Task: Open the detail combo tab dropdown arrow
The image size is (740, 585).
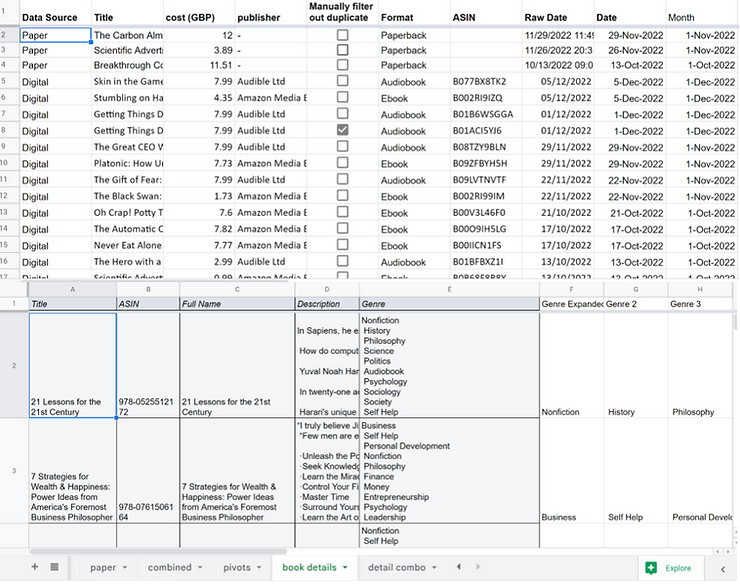Action: [x=434, y=568]
